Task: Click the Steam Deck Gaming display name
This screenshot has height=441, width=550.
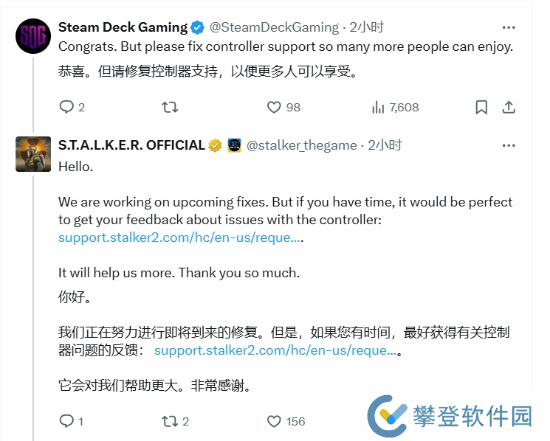Action: click(123, 27)
